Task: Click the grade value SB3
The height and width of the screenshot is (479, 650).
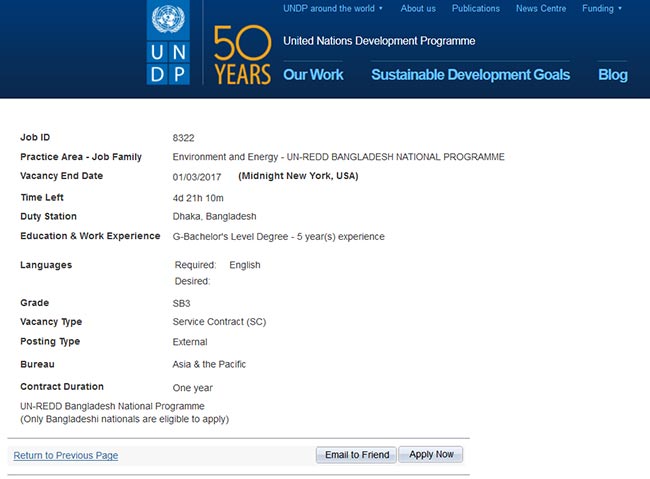Action: 181,303
